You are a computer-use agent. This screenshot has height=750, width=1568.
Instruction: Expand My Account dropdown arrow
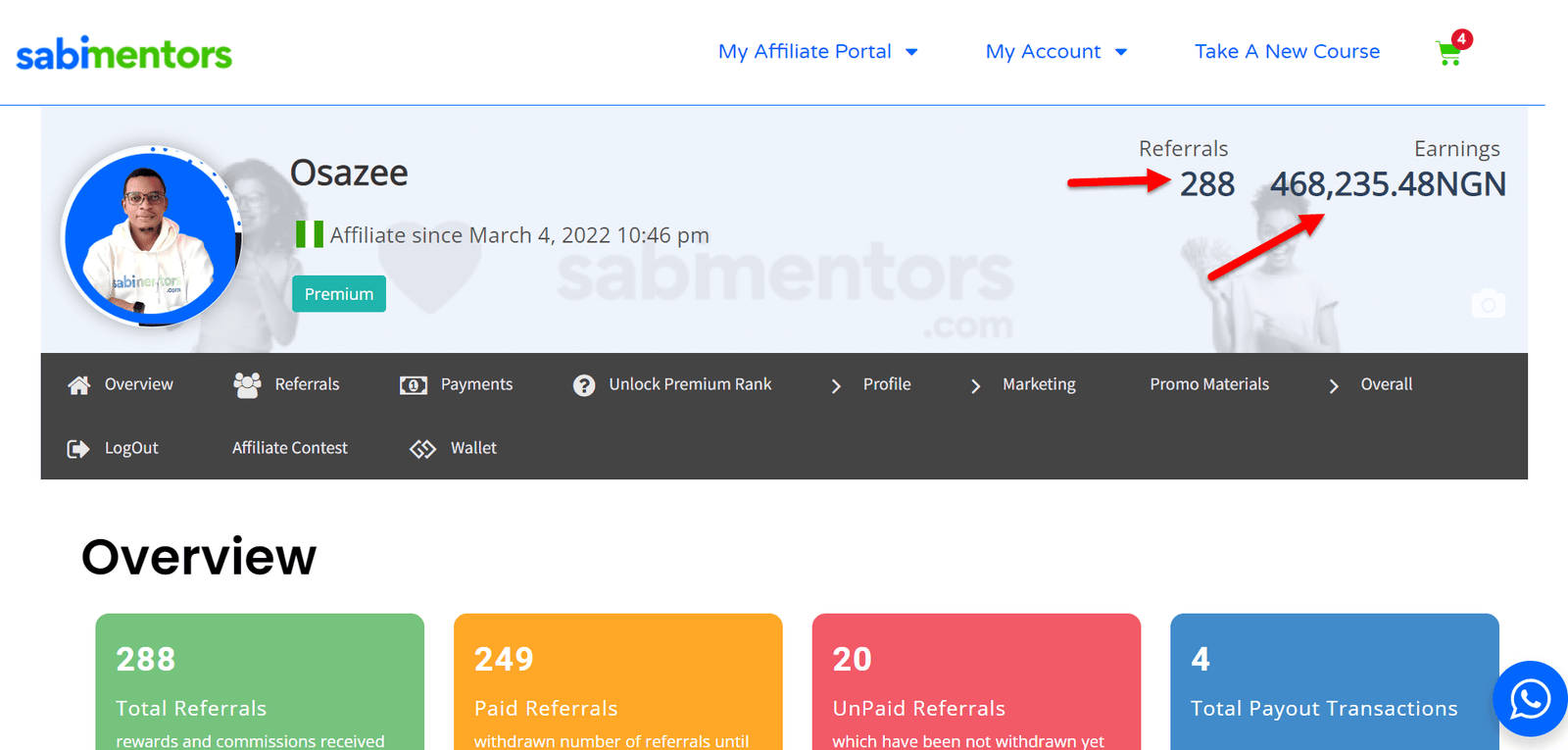click(x=1121, y=52)
